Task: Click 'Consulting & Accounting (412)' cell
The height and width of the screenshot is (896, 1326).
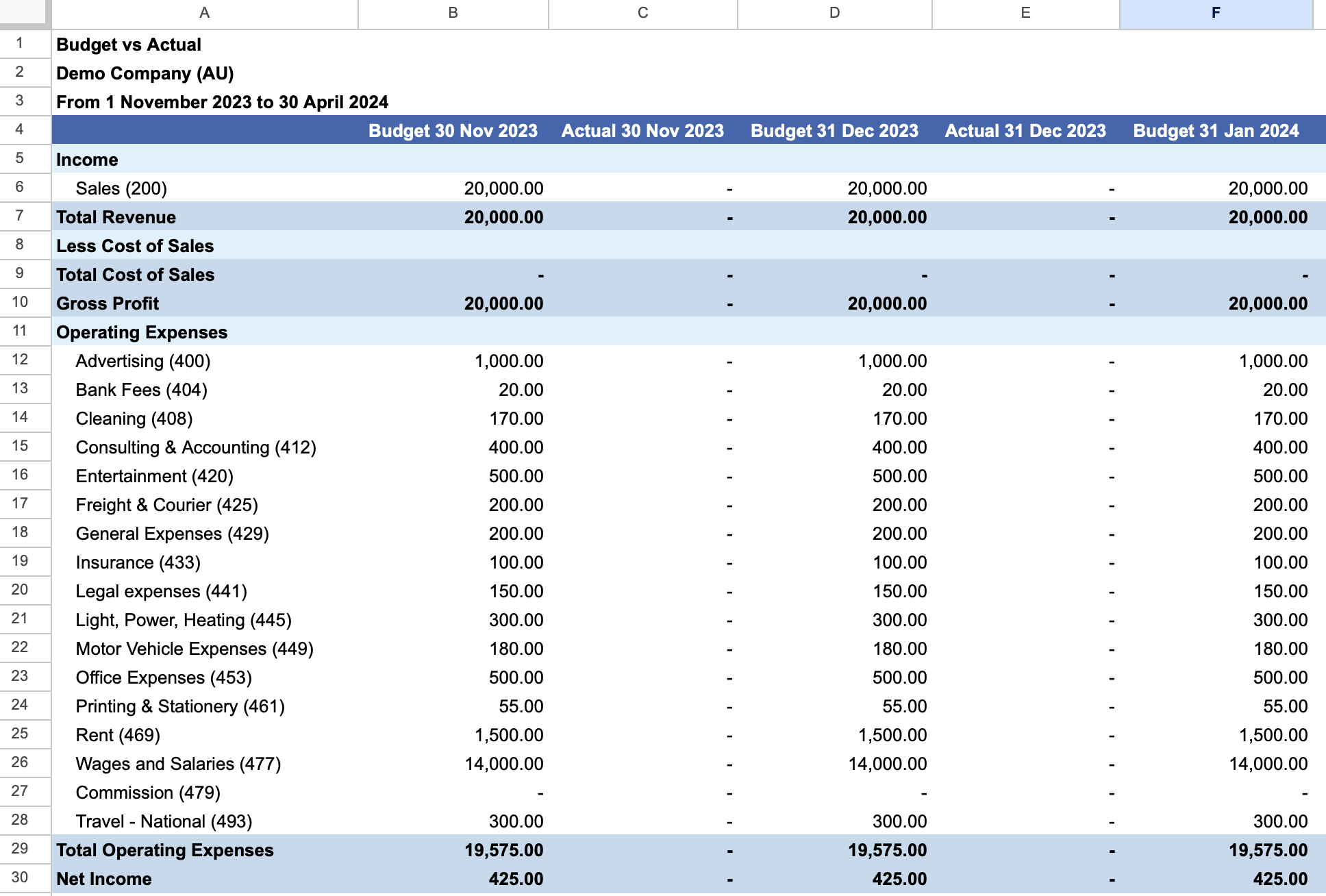Action: (x=205, y=447)
